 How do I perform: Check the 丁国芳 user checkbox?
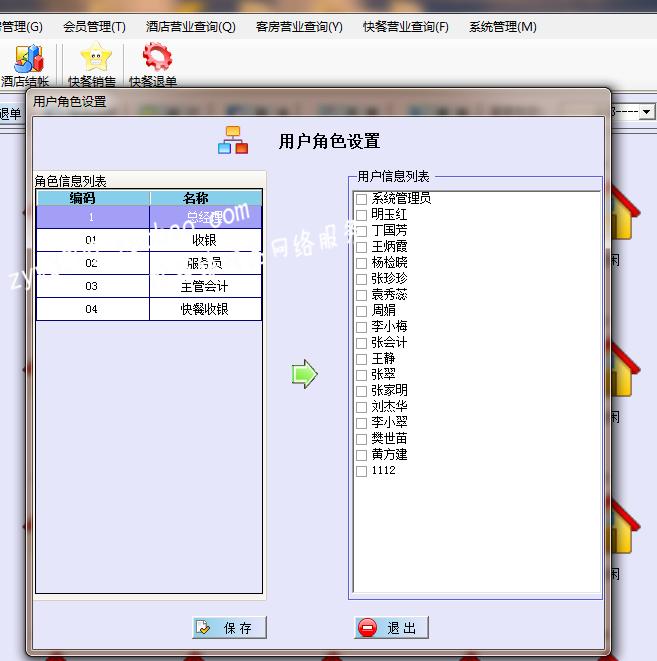coord(361,231)
